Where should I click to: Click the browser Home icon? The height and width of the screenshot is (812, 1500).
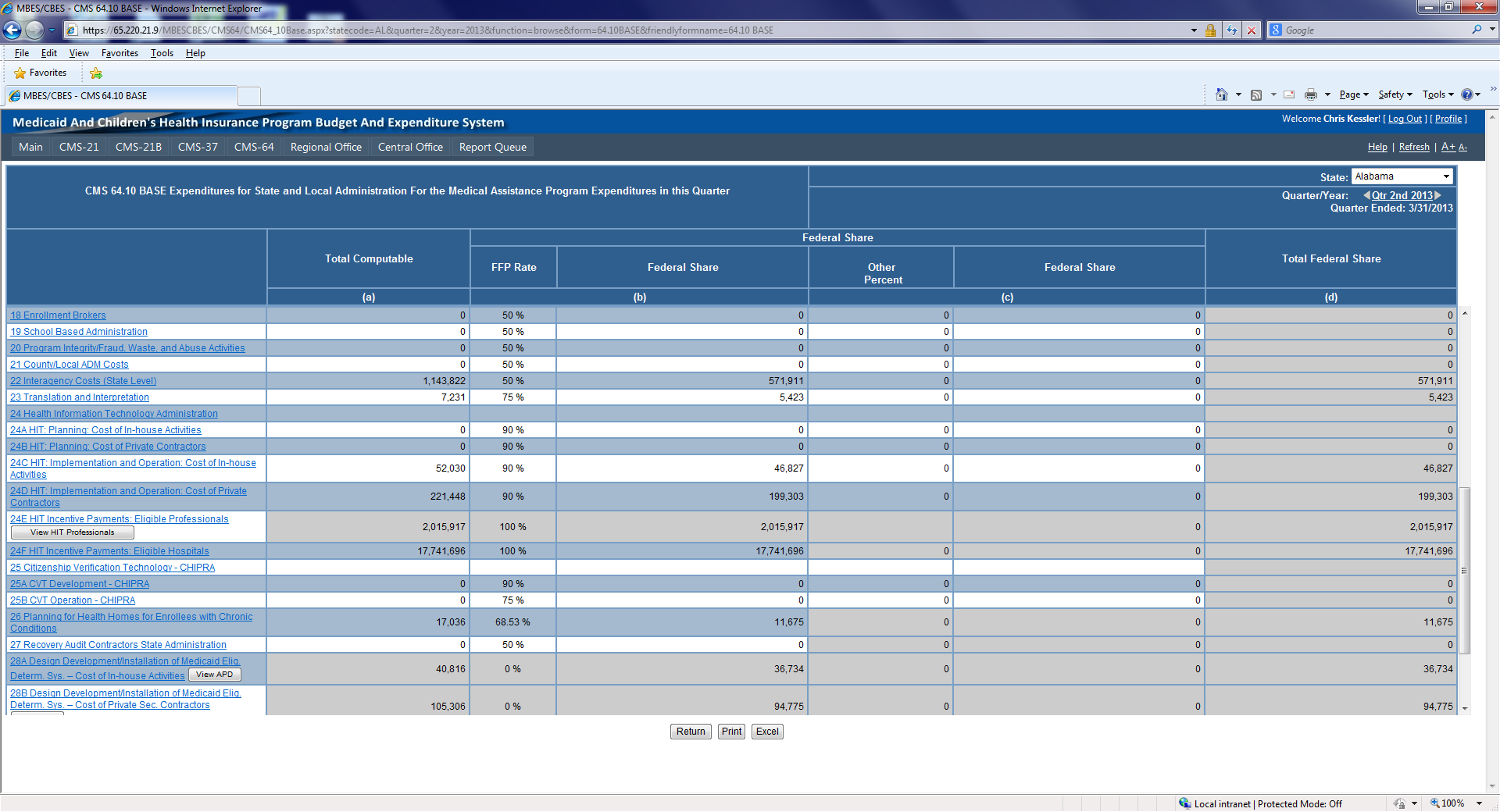click(x=1221, y=94)
